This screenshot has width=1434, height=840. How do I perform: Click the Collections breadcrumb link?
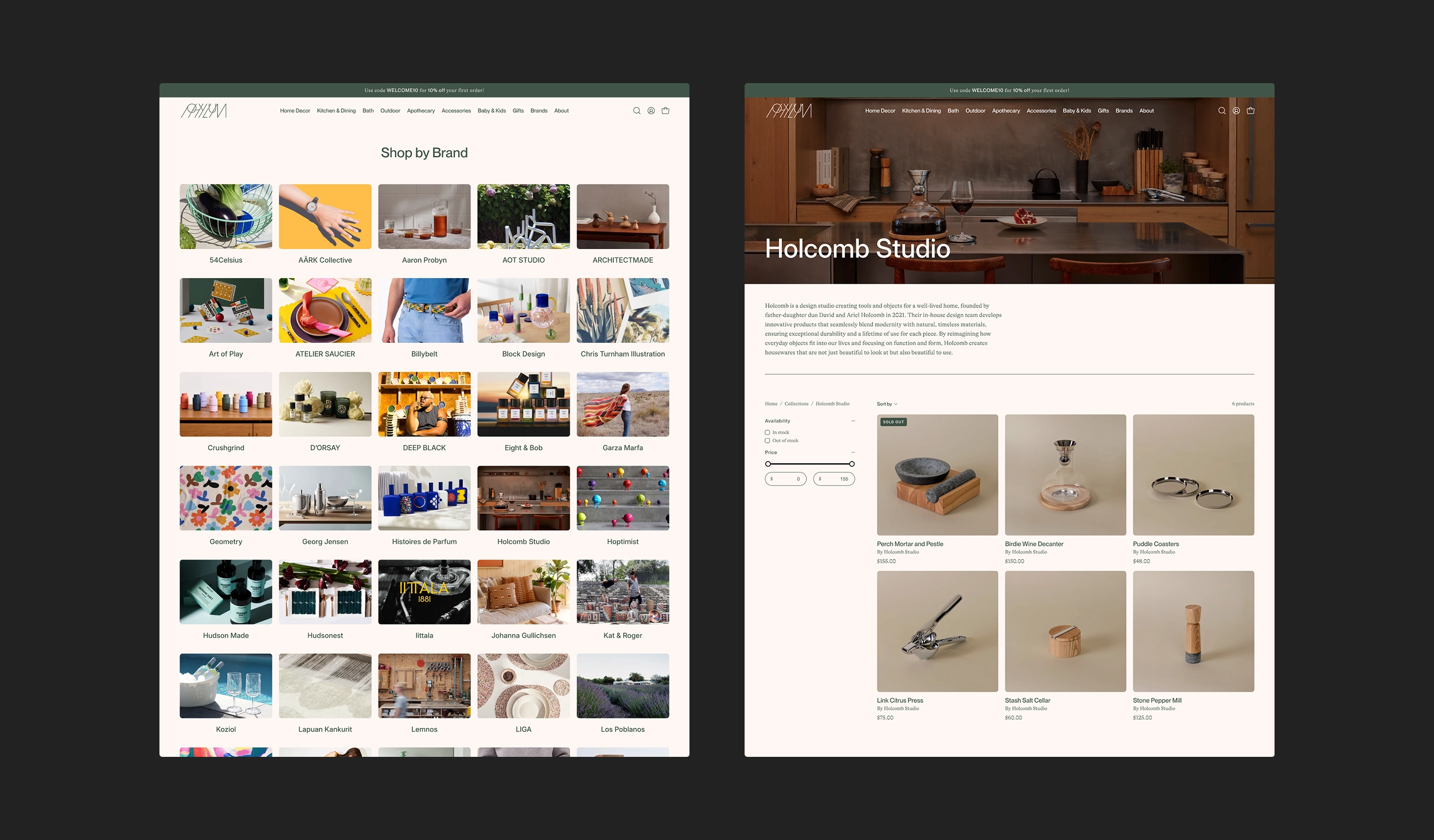coord(796,404)
